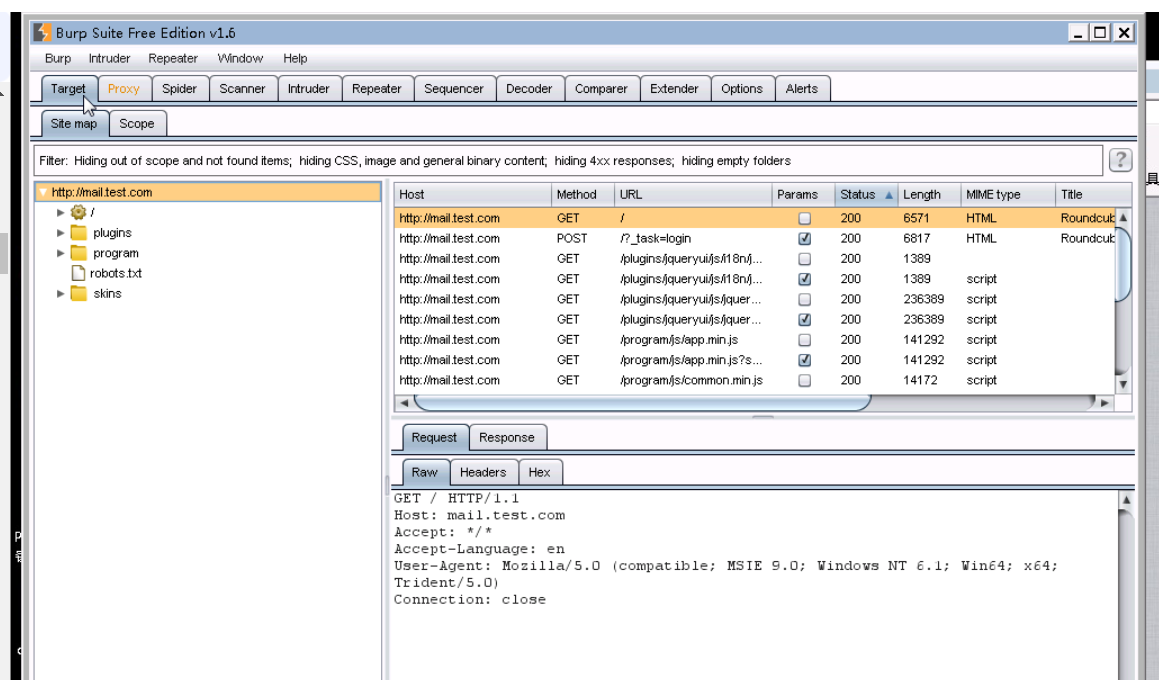Open the Response tab
Screen dimensions: 1159x680
tap(506, 437)
